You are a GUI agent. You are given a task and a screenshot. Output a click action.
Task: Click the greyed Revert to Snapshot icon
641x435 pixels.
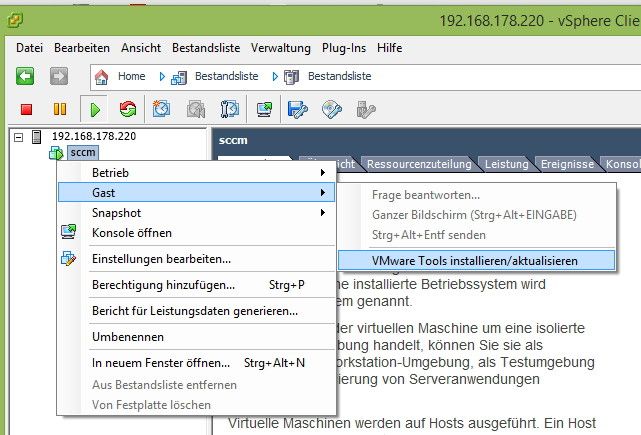pos(196,110)
